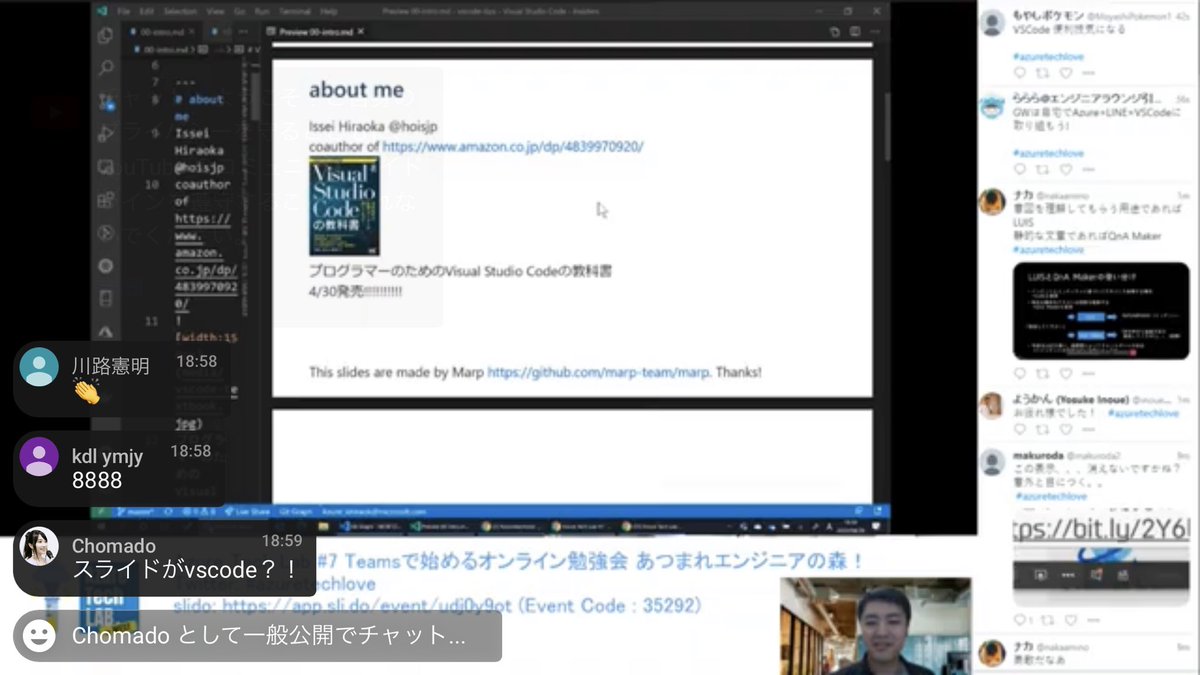
Task: Open Git Graph from the status bar
Action: click(x=295, y=512)
